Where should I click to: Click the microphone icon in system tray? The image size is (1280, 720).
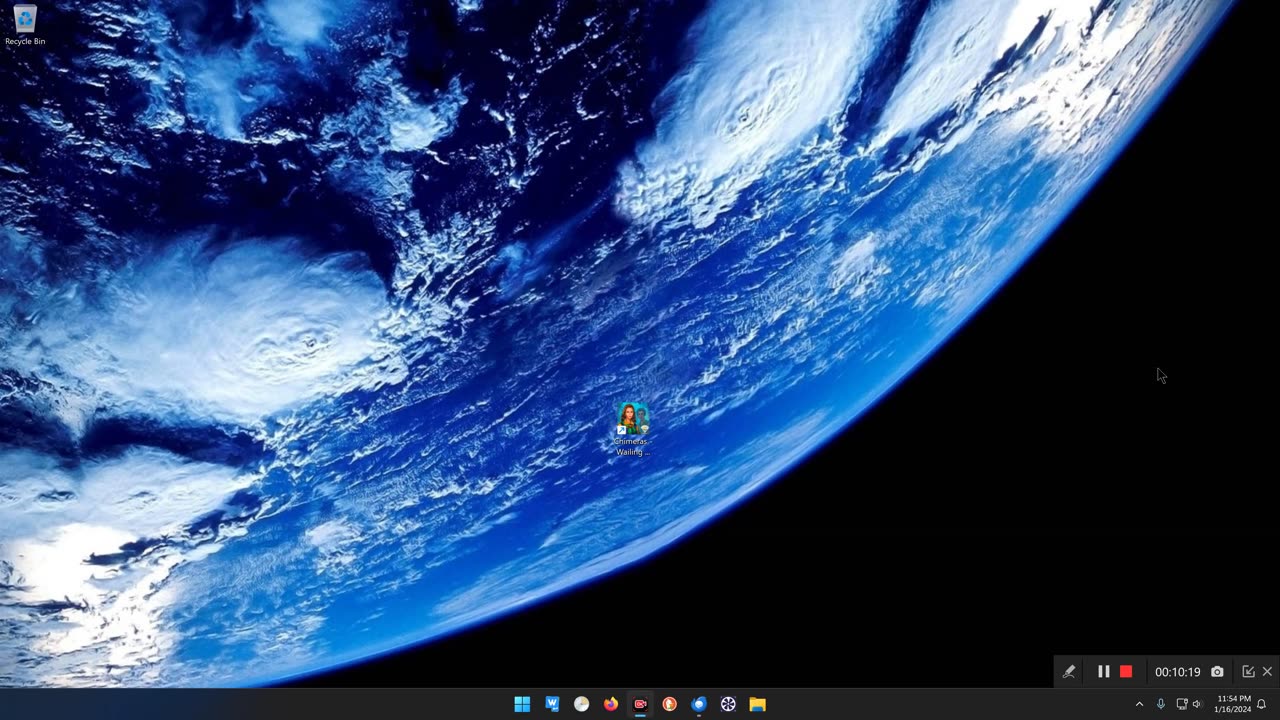pyautogui.click(x=1161, y=704)
